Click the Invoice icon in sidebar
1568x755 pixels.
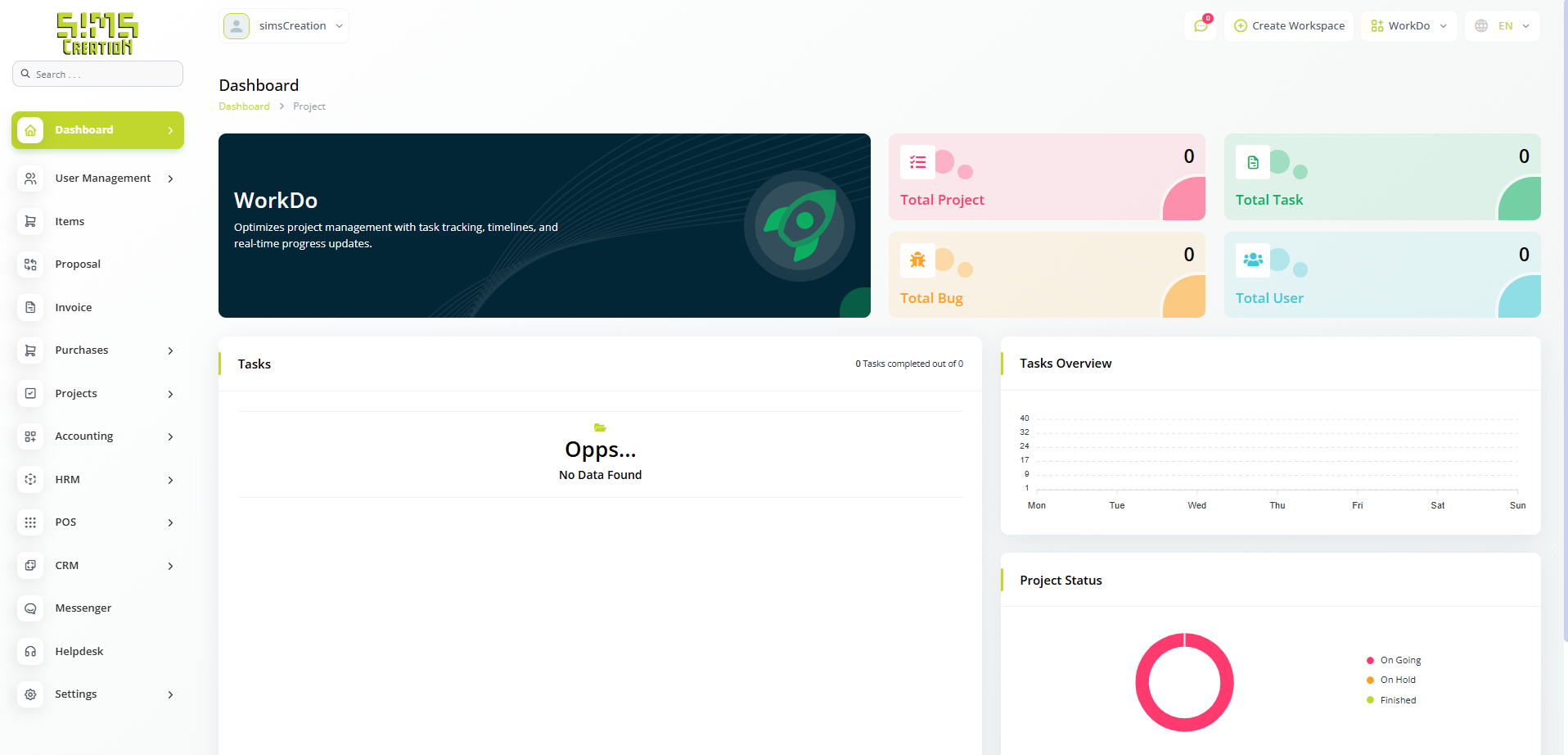tap(30, 308)
